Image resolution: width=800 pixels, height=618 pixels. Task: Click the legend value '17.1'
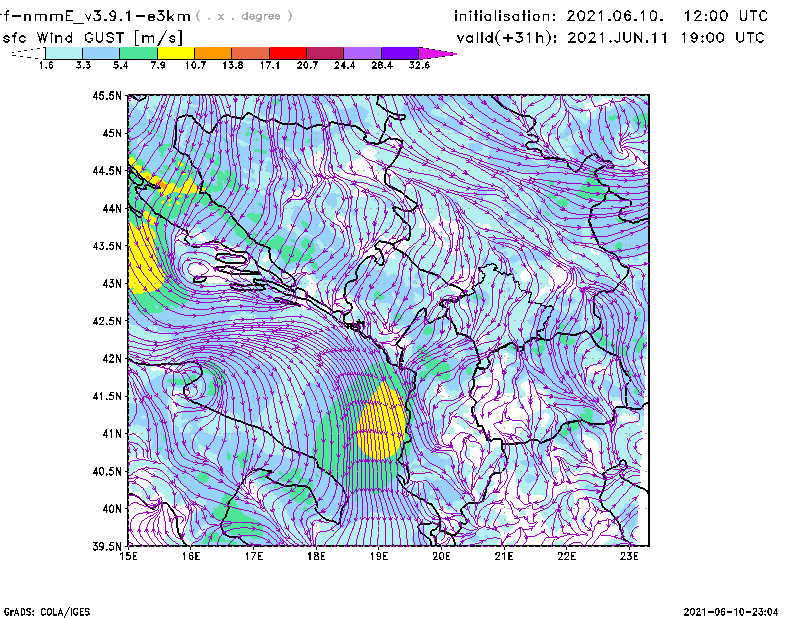click(270, 65)
